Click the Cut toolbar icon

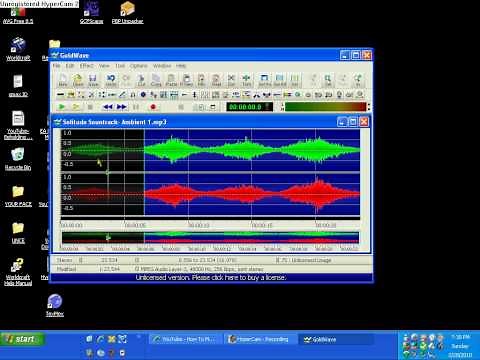[141, 80]
